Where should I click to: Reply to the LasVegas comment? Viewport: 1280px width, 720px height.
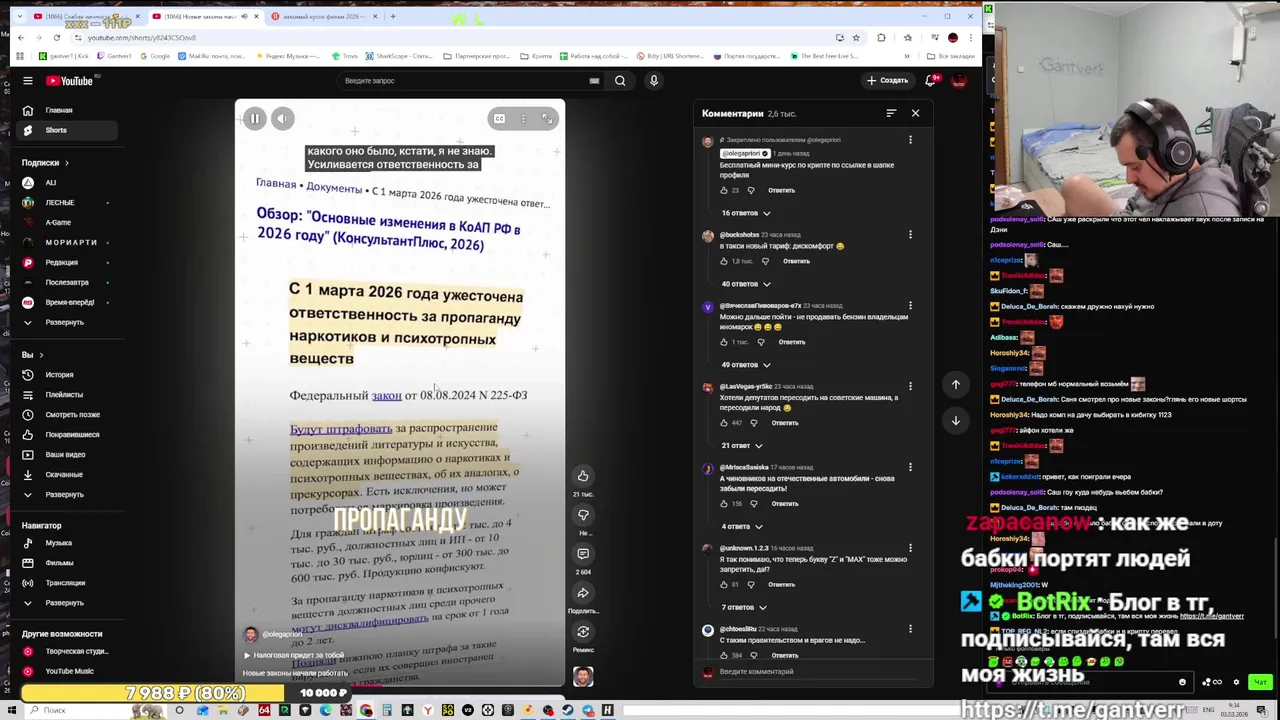click(785, 423)
